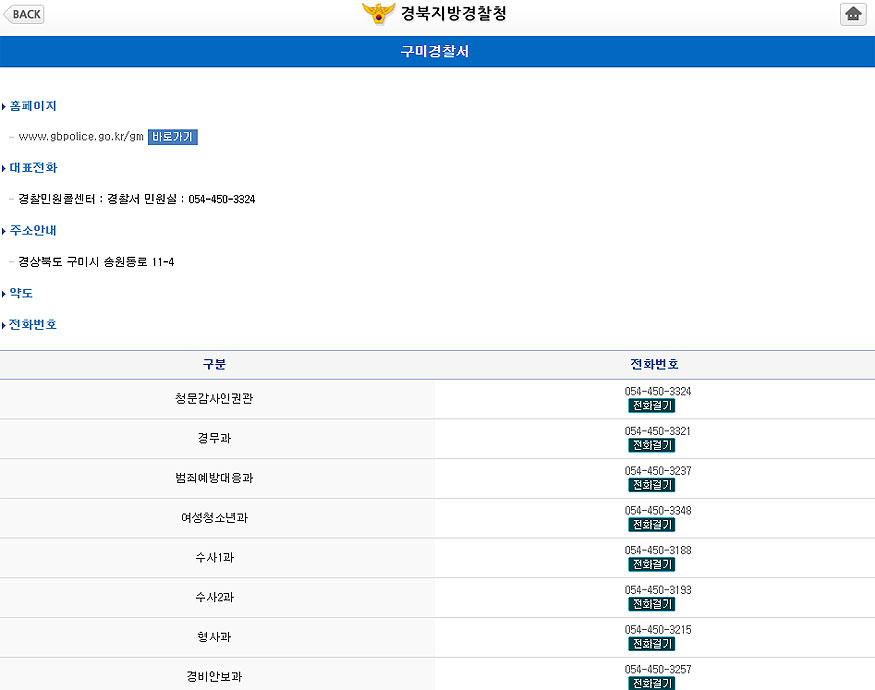Viewport: 875px width, 690px height.
Task: Expand the 주소안내 section
Action: (33, 231)
